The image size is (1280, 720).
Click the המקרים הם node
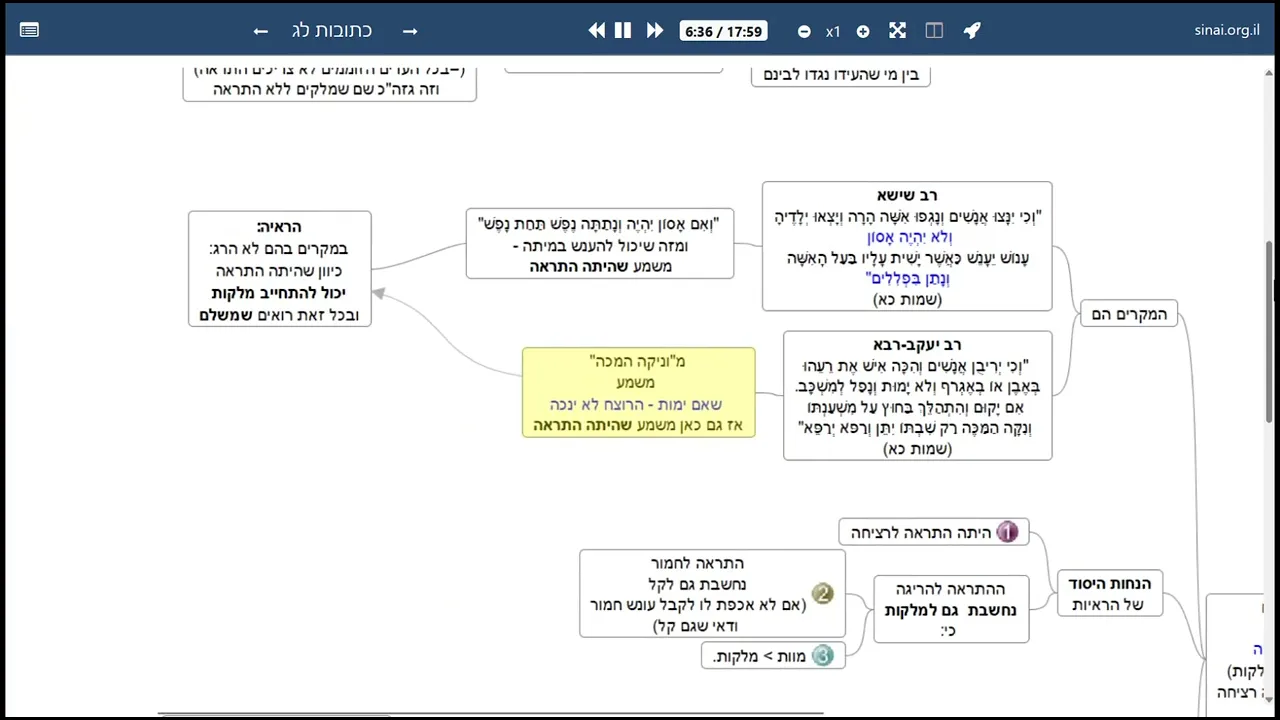(x=1129, y=314)
